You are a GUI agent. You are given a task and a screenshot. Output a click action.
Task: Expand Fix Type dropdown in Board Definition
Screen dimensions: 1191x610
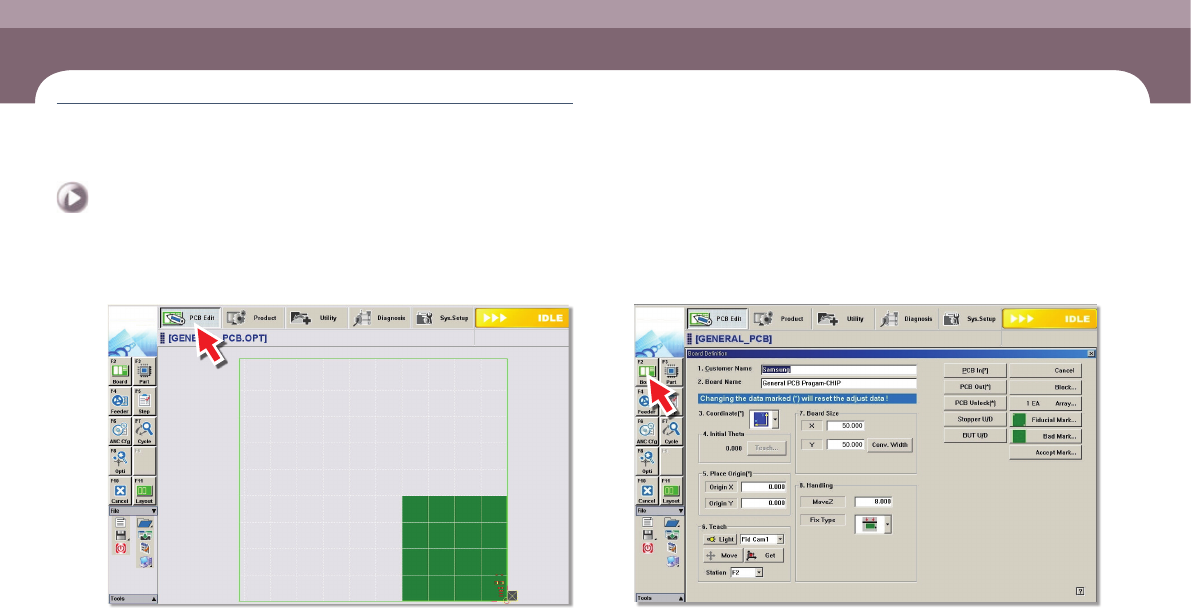887,524
